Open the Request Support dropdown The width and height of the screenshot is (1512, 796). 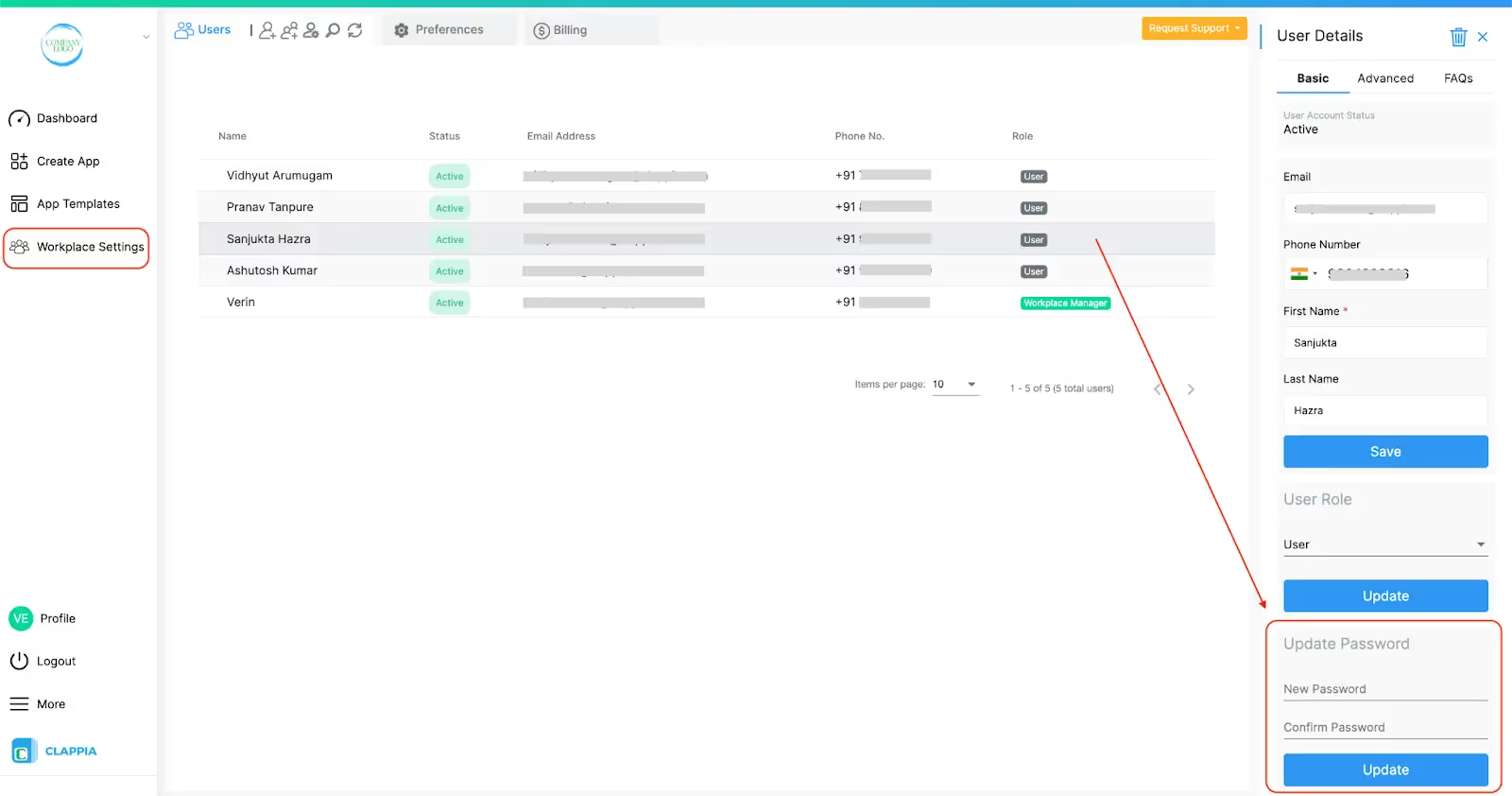[x=1194, y=28]
